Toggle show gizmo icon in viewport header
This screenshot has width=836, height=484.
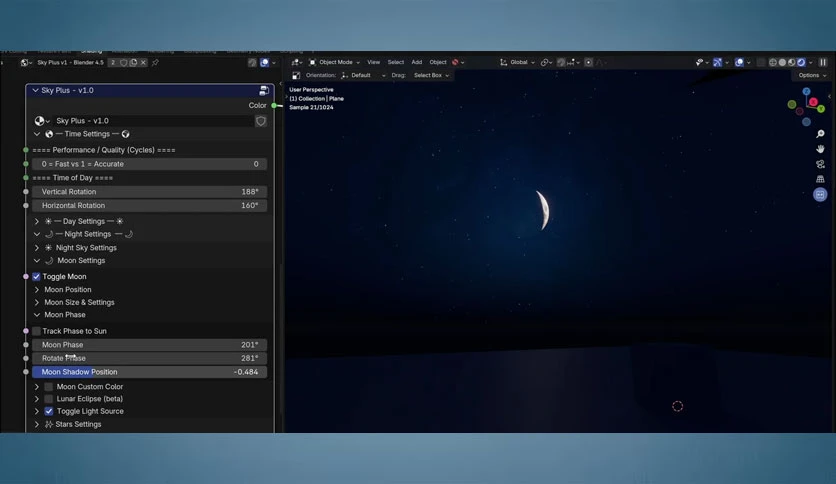(x=718, y=62)
